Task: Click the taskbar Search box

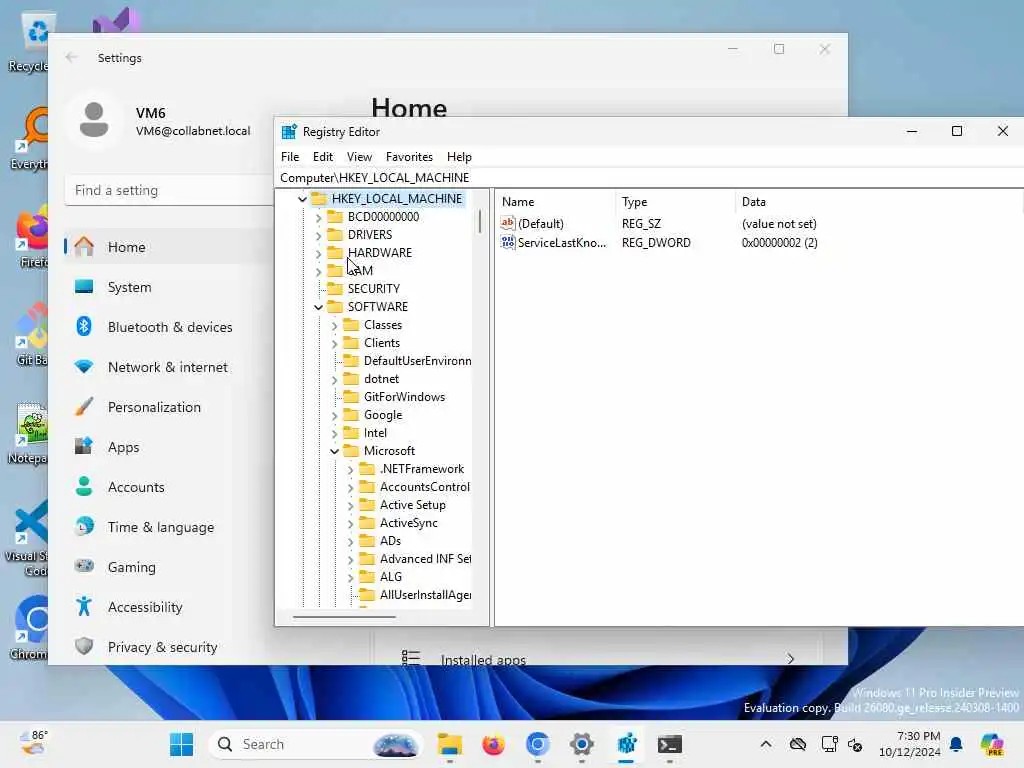Action: [316, 744]
